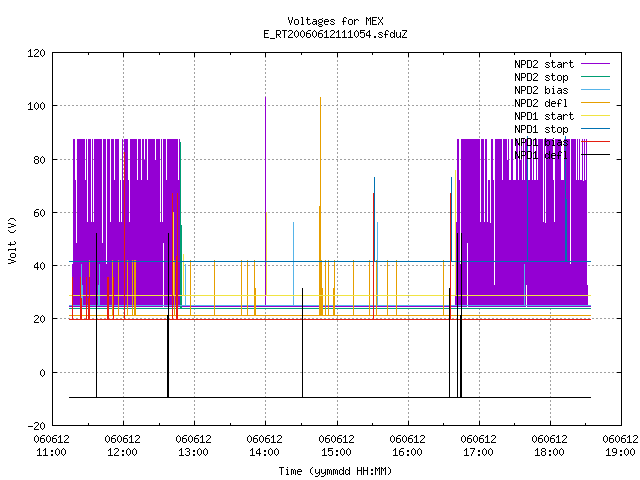Click the purple NPD2 start legend line

596,64
